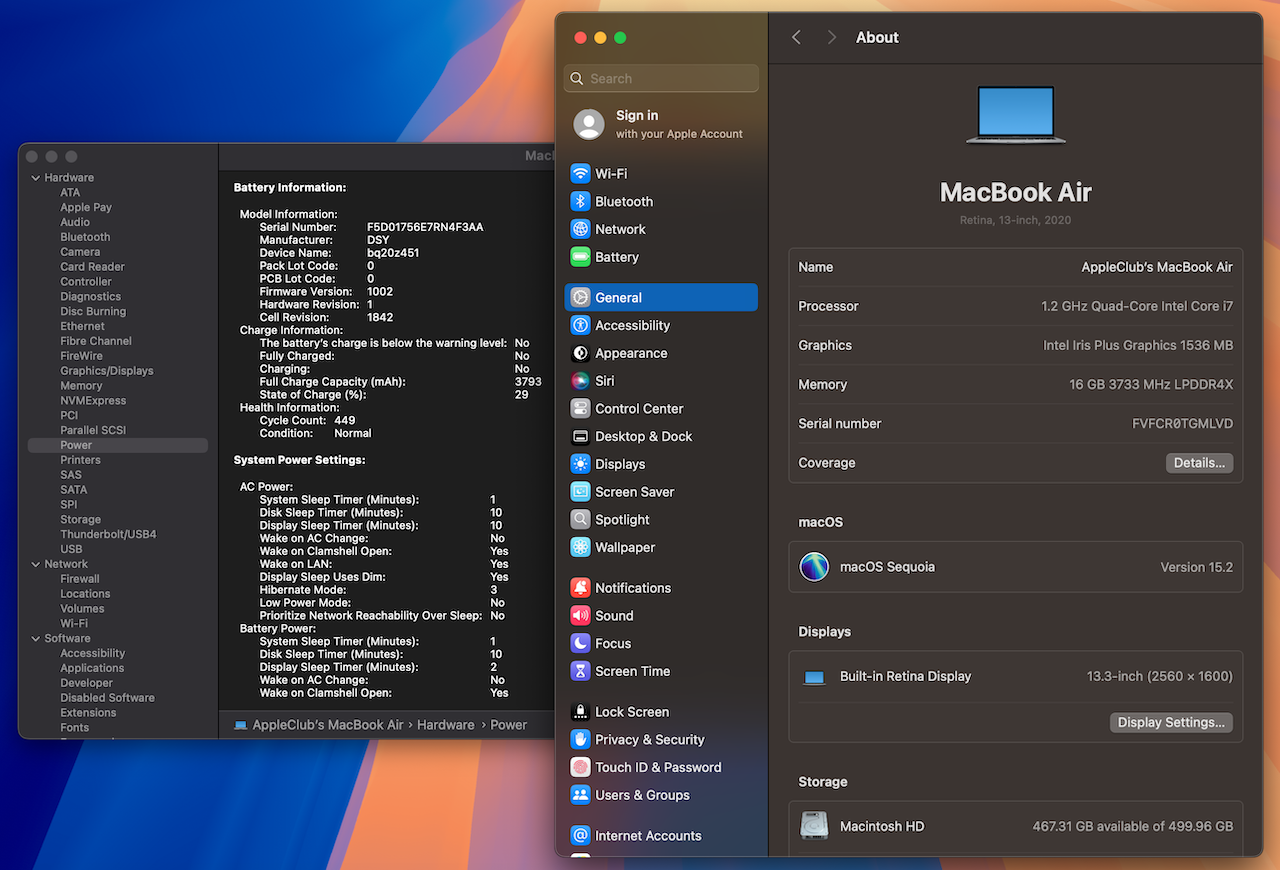Image resolution: width=1280 pixels, height=870 pixels.
Task: Open the Focus moon icon
Action: [x=580, y=644]
